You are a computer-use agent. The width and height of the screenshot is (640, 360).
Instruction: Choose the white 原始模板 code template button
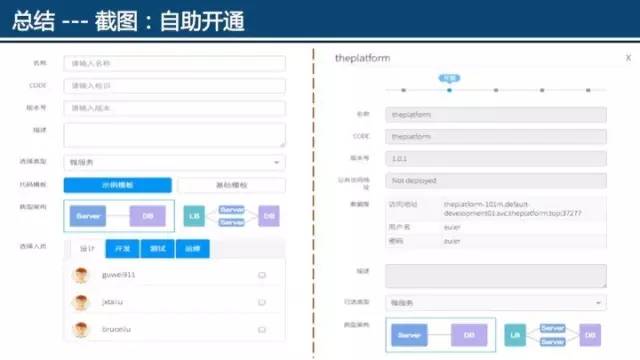(231, 185)
